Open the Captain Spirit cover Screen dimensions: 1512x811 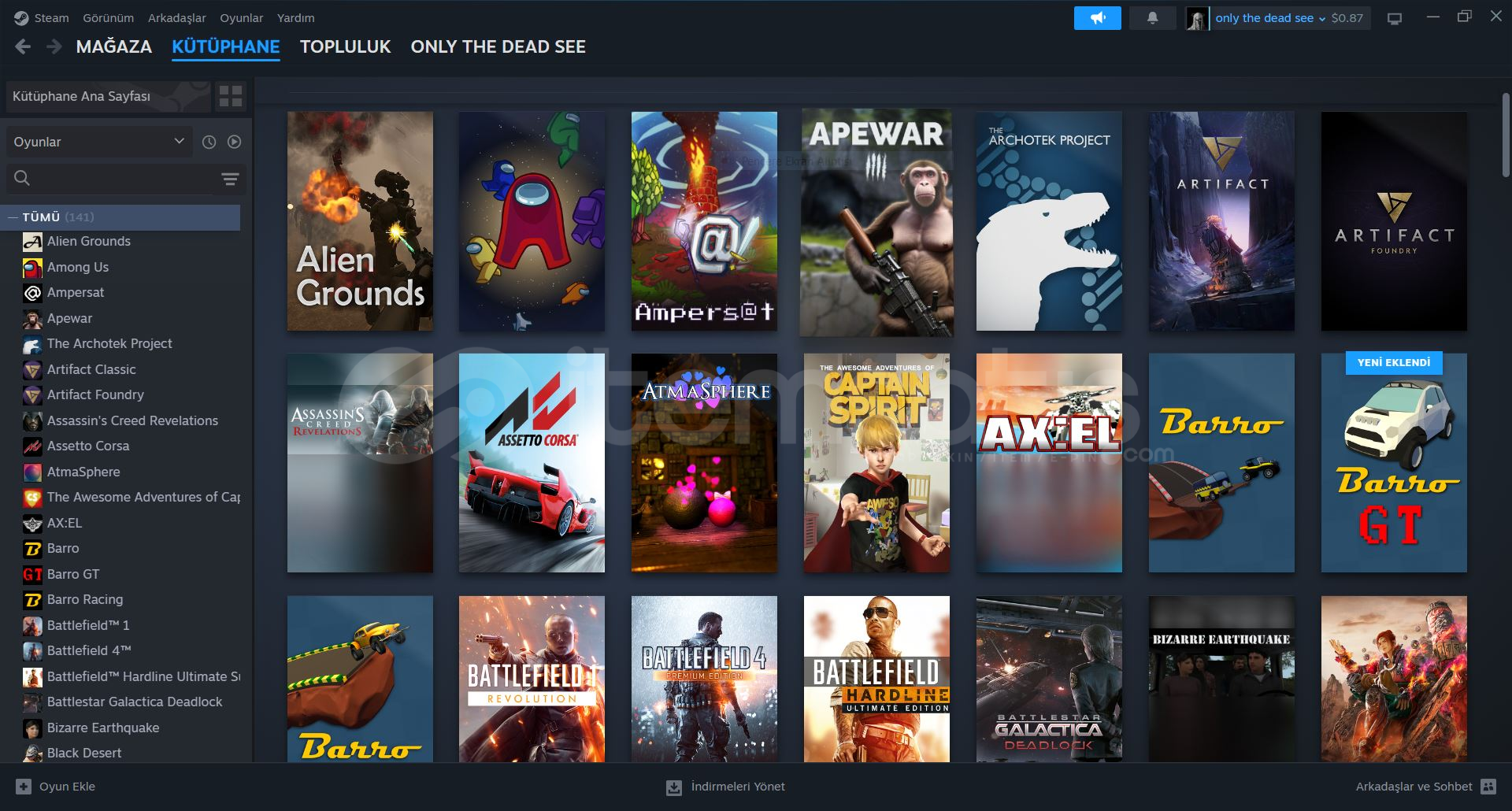876,463
